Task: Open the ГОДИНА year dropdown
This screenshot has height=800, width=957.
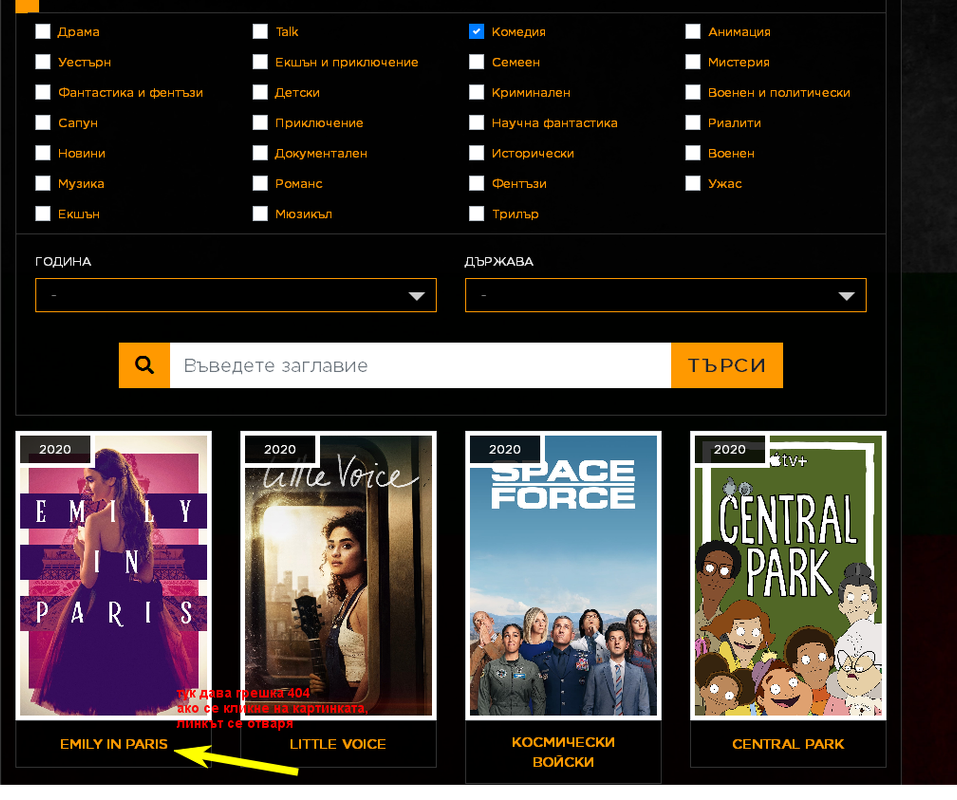Action: click(236, 295)
